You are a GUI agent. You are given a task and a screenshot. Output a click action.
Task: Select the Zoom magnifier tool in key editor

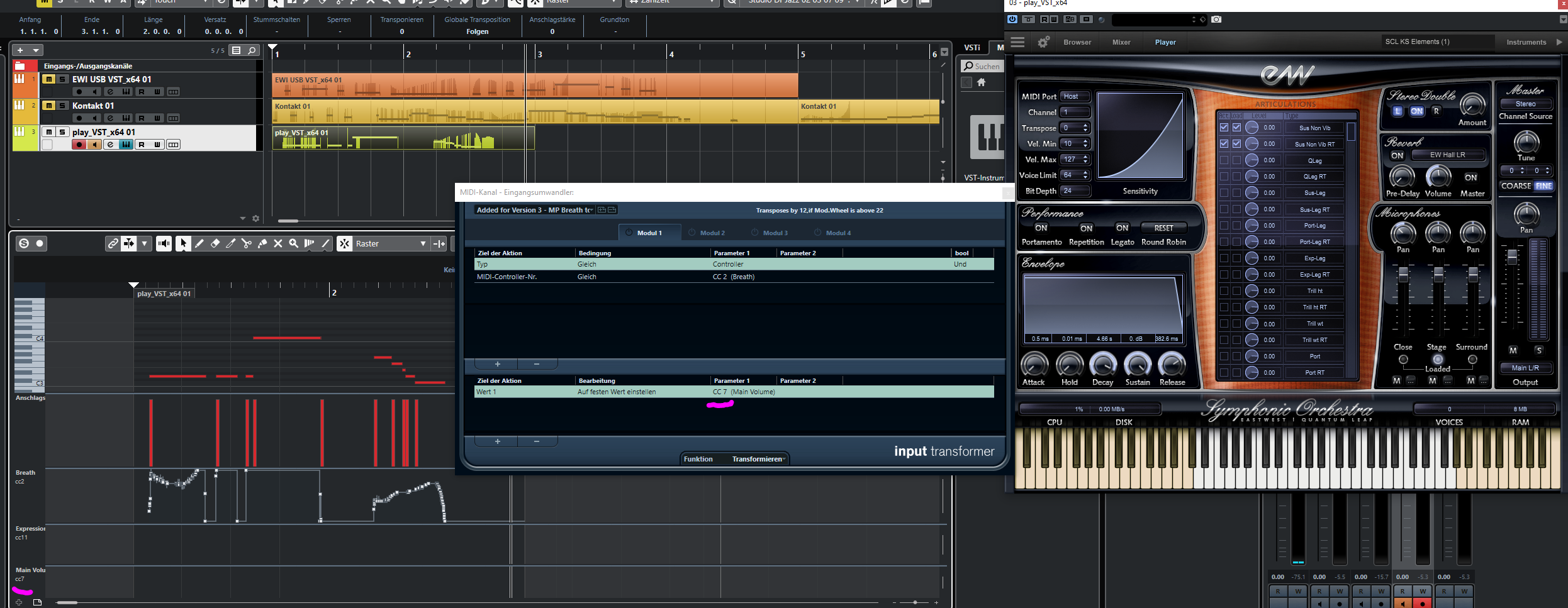click(x=294, y=244)
